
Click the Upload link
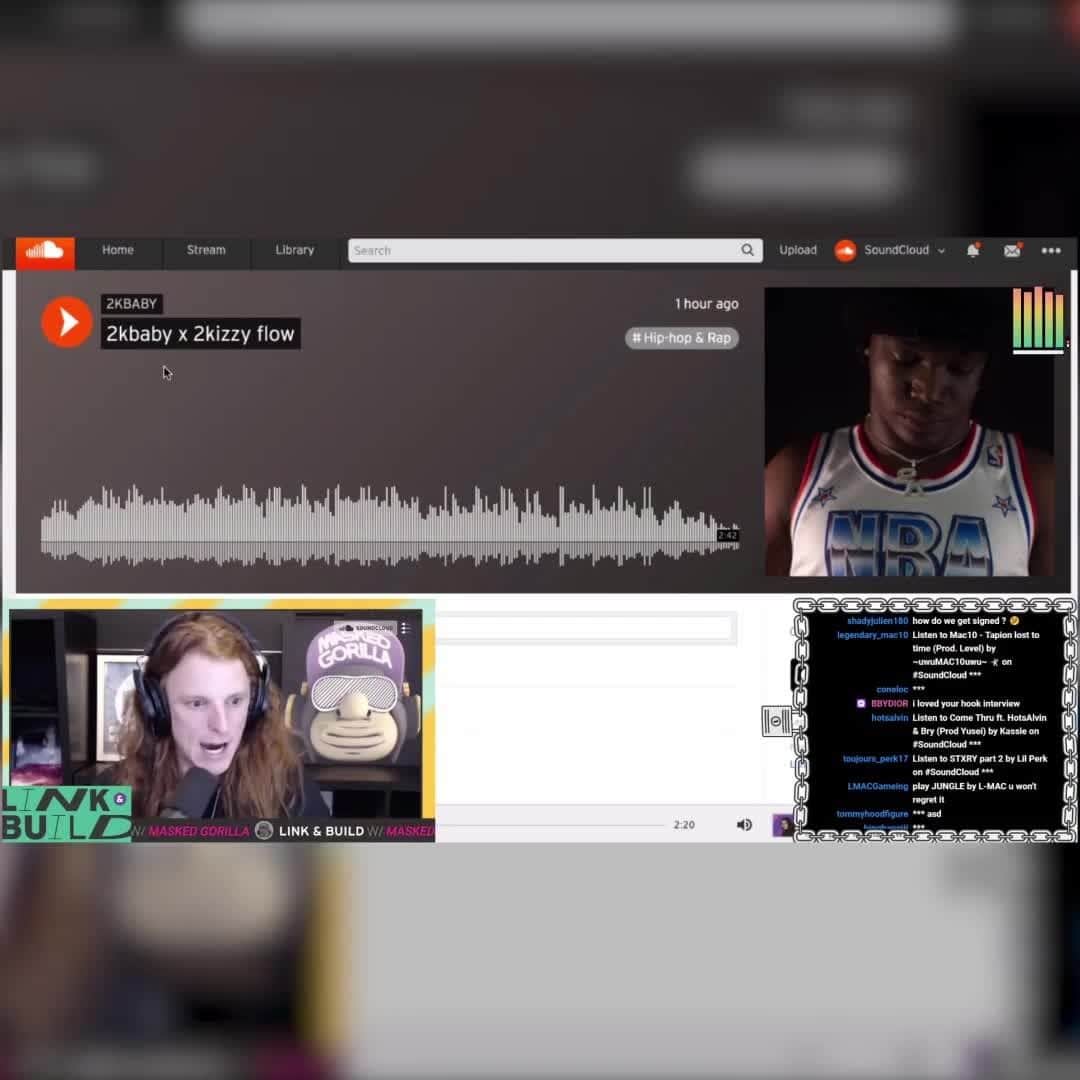click(x=798, y=250)
